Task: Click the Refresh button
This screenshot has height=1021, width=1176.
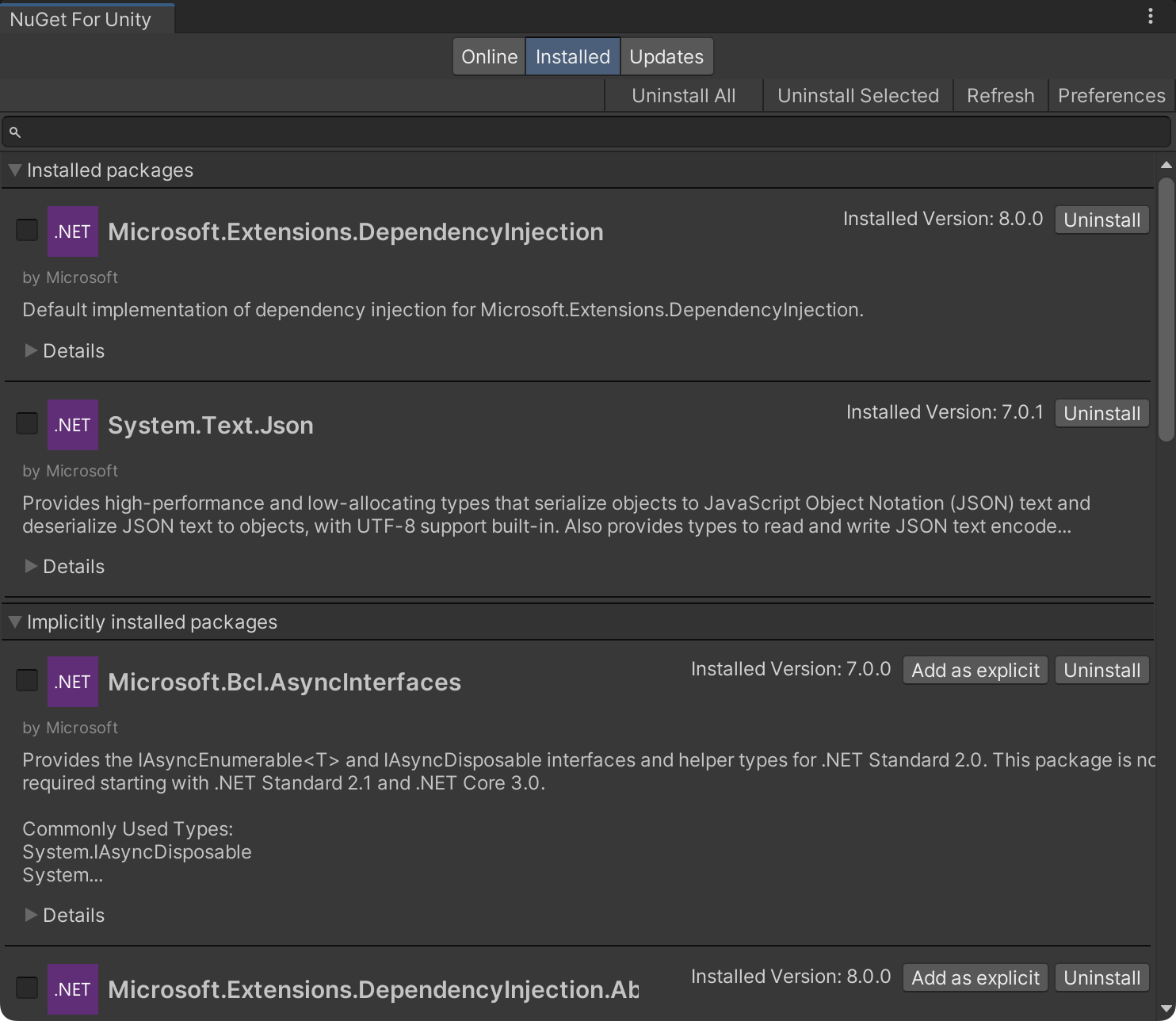Action: (x=999, y=95)
